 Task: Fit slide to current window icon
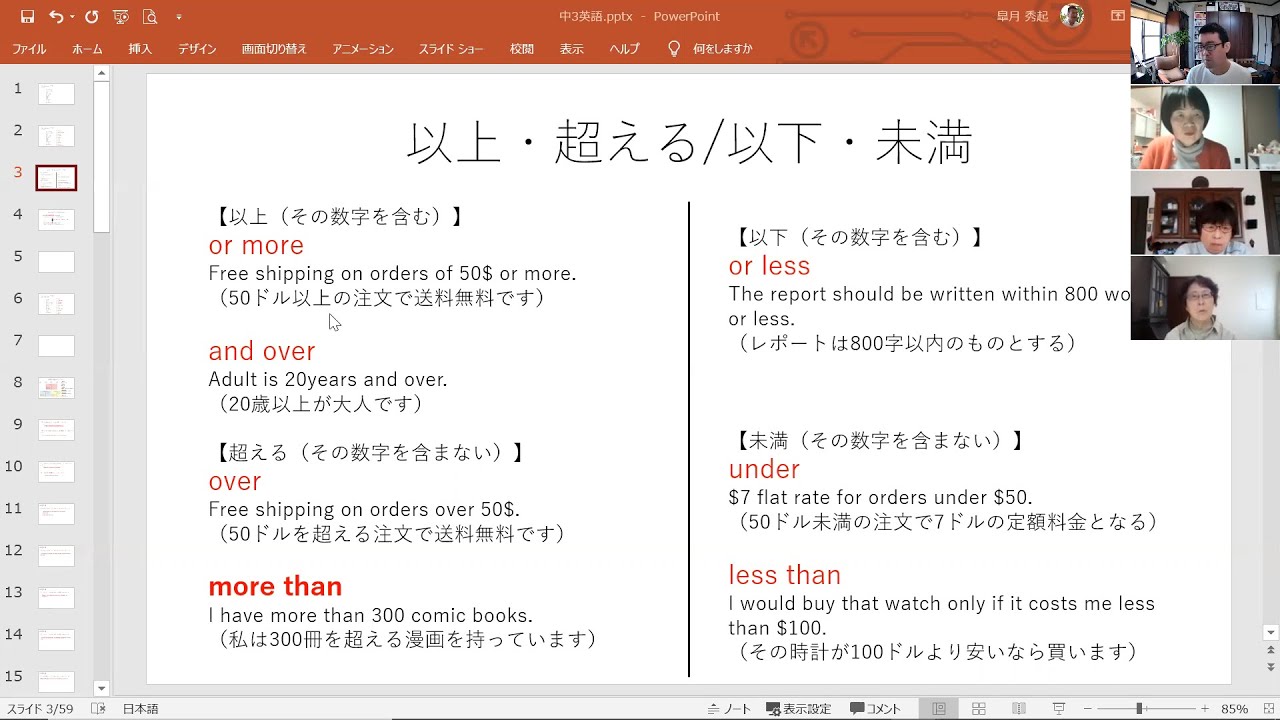point(1267,709)
